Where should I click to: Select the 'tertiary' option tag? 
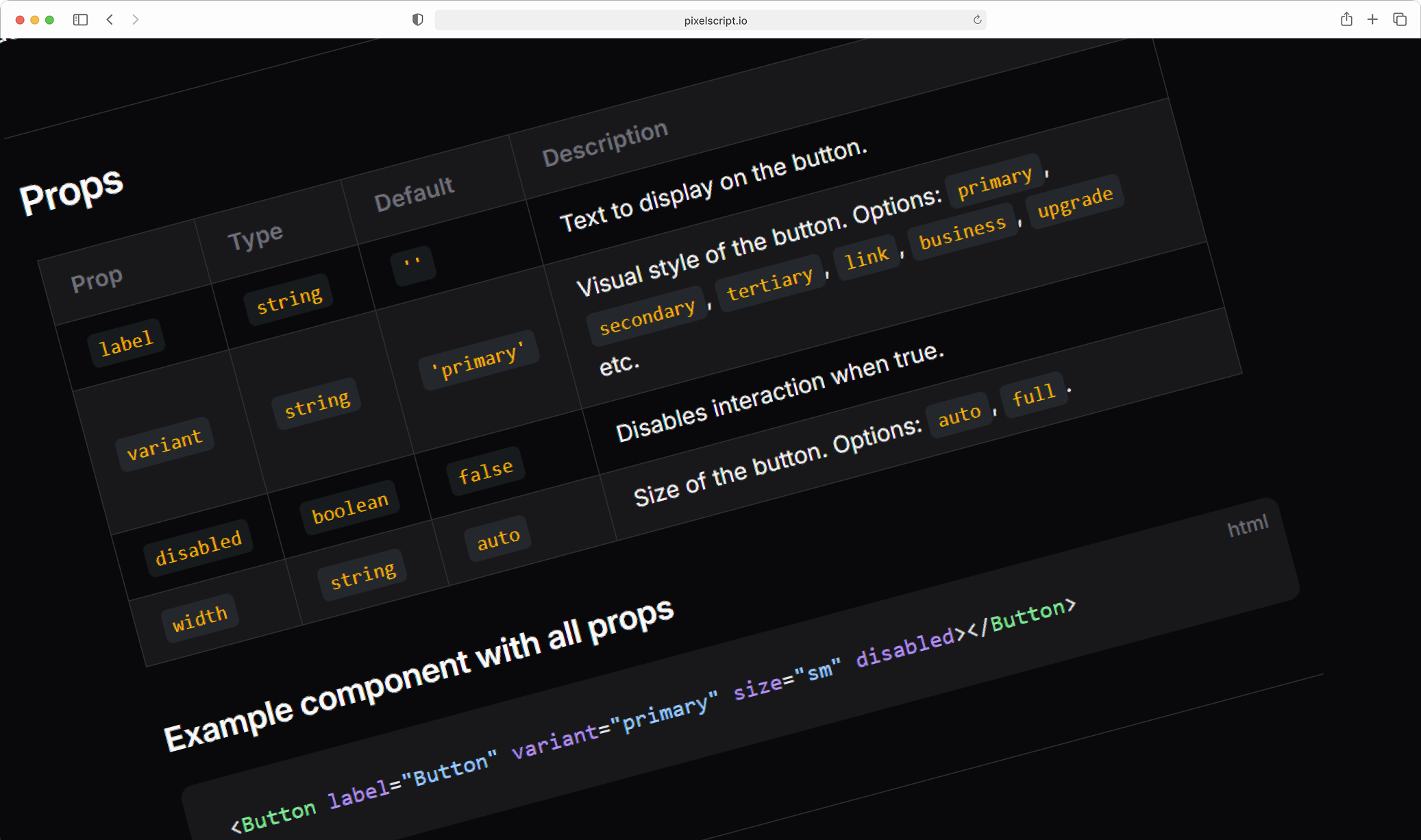(769, 283)
